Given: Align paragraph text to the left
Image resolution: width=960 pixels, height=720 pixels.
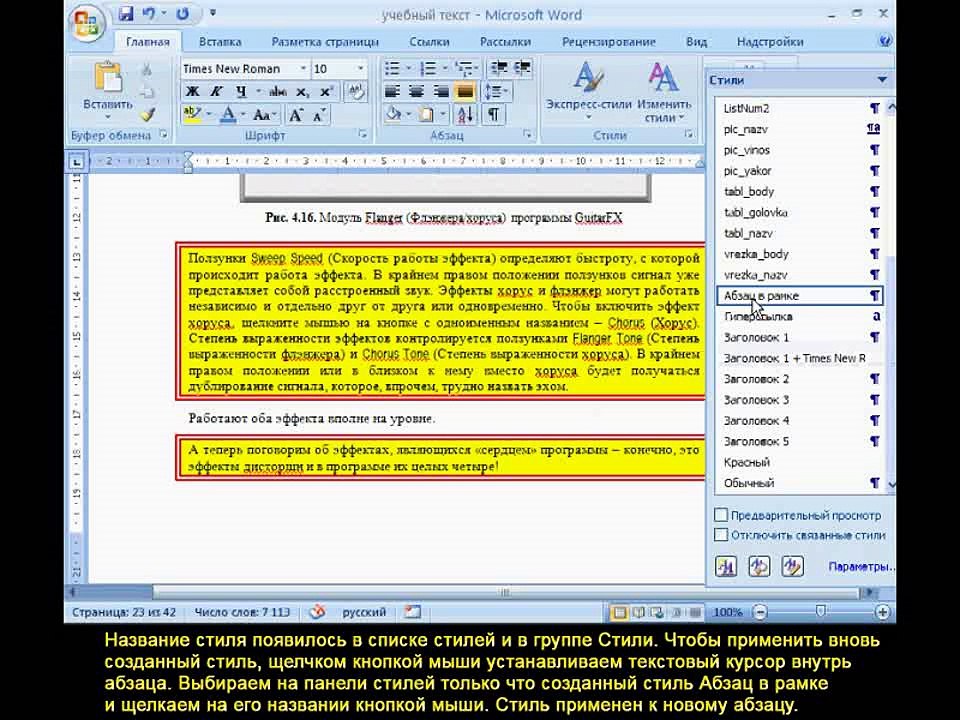Looking at the screenshot, I should pos(392,92).
